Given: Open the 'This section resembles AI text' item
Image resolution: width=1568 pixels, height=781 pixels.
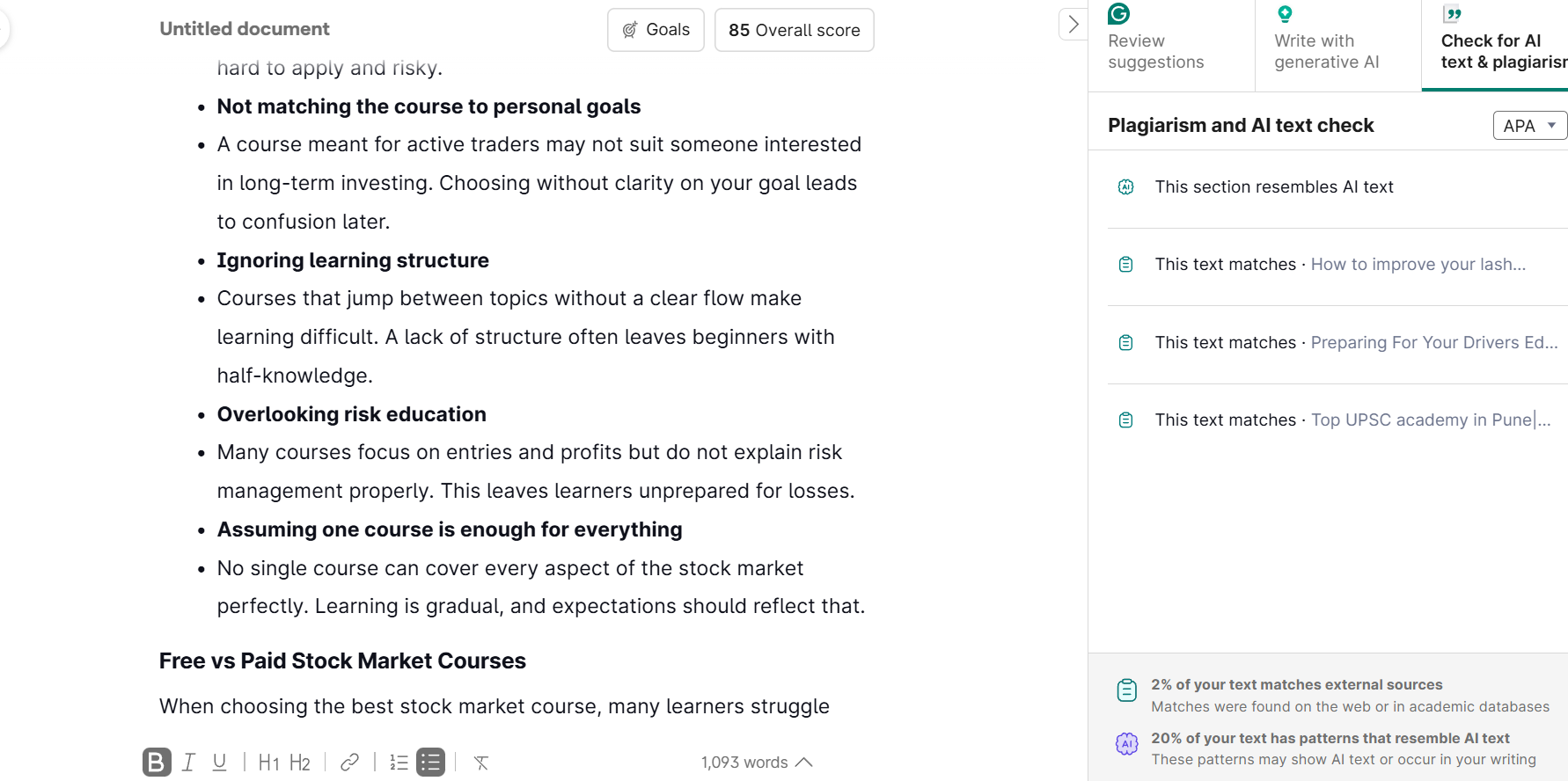Looking at the screenshot, I should point(1273,187).
